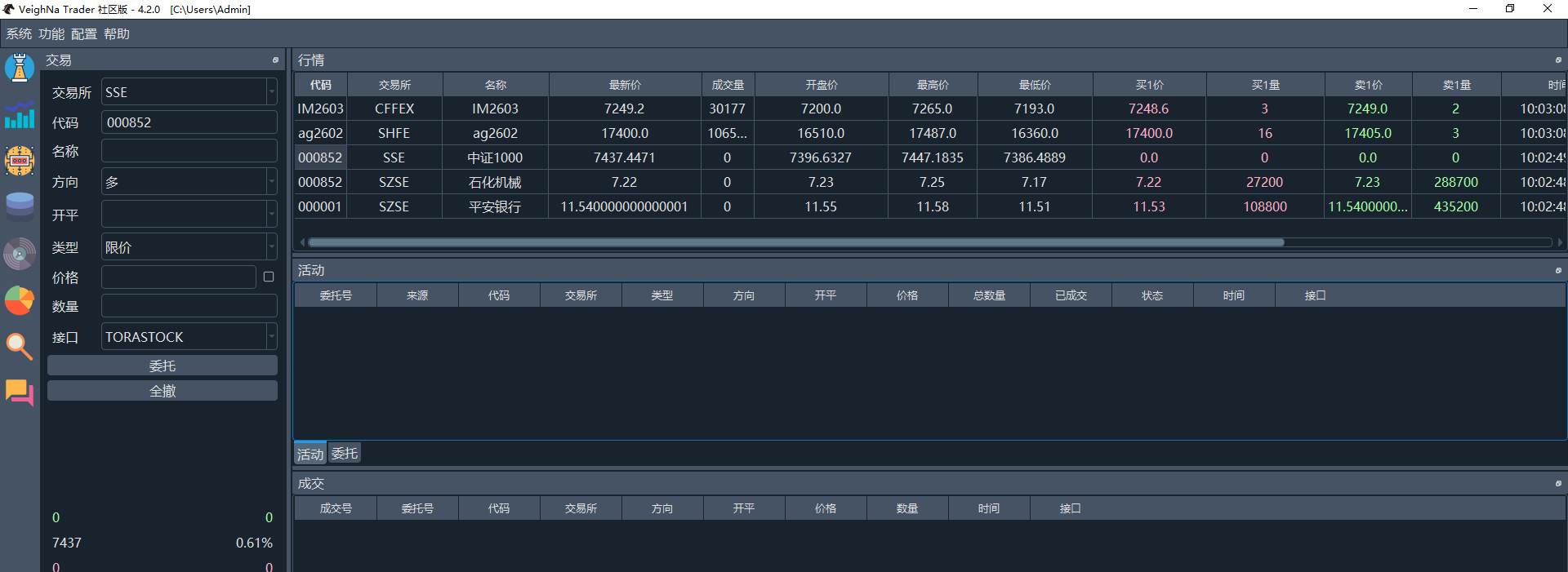Click the market table horizontal scrollbar
This screenshot has width=1568, height=572.
click(x=796, y=242)
